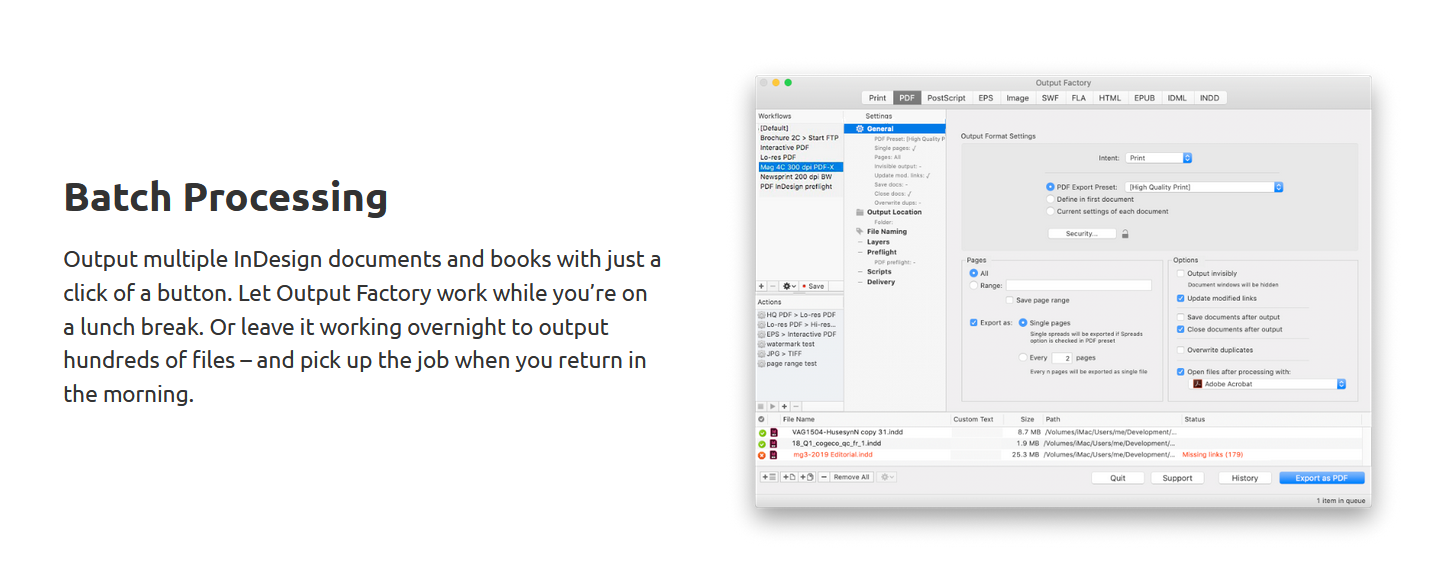Click the Every n pages number field
1451x577 pixels.
point(1062,357)
